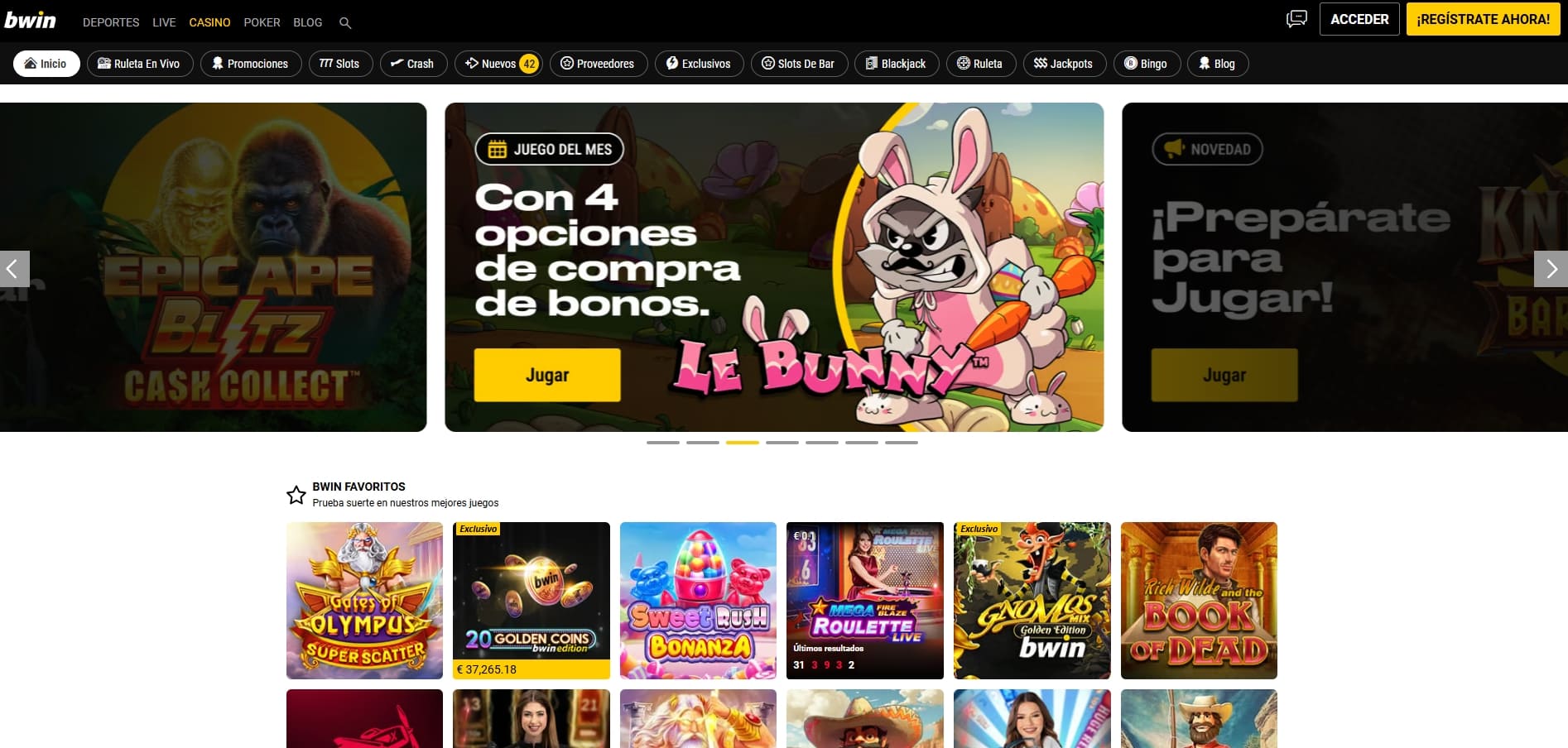Screen dimensions: 1568x748
Task: Open the POKER section from the top menu
Action: (262, 22)
